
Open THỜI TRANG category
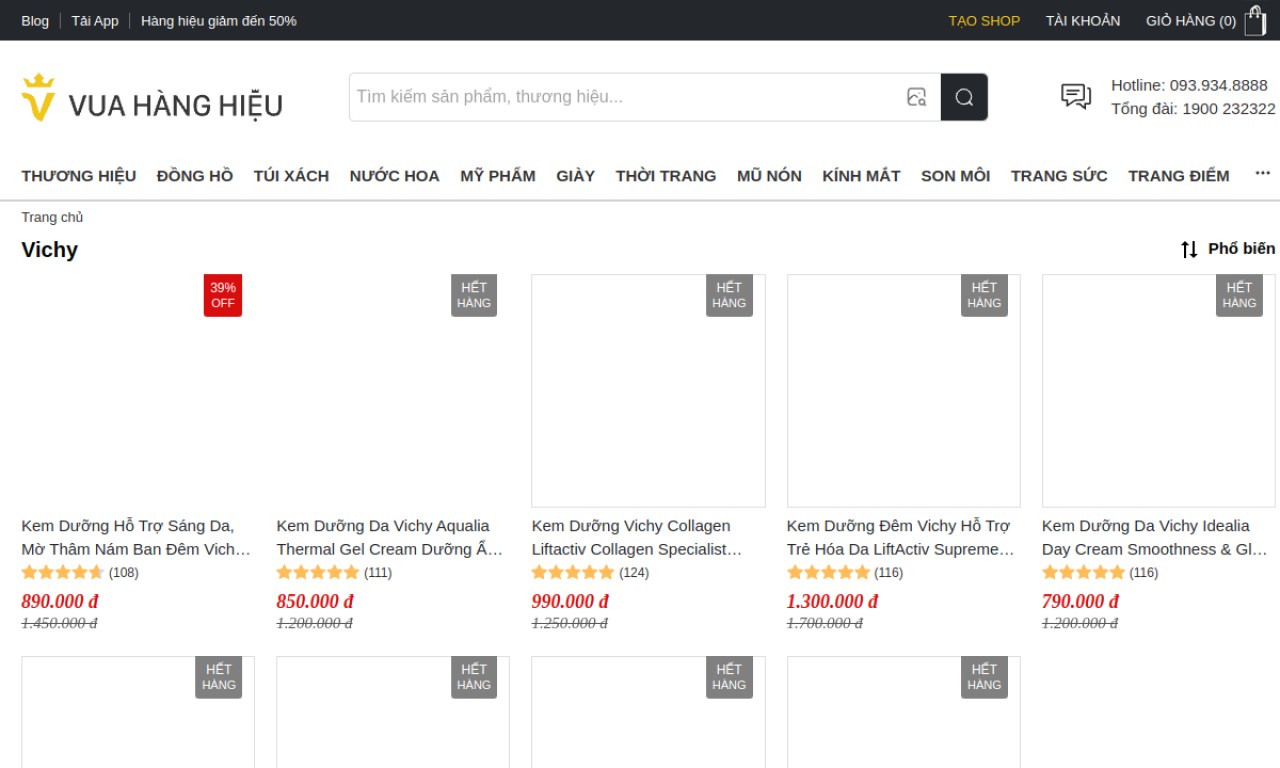(666, 176)
